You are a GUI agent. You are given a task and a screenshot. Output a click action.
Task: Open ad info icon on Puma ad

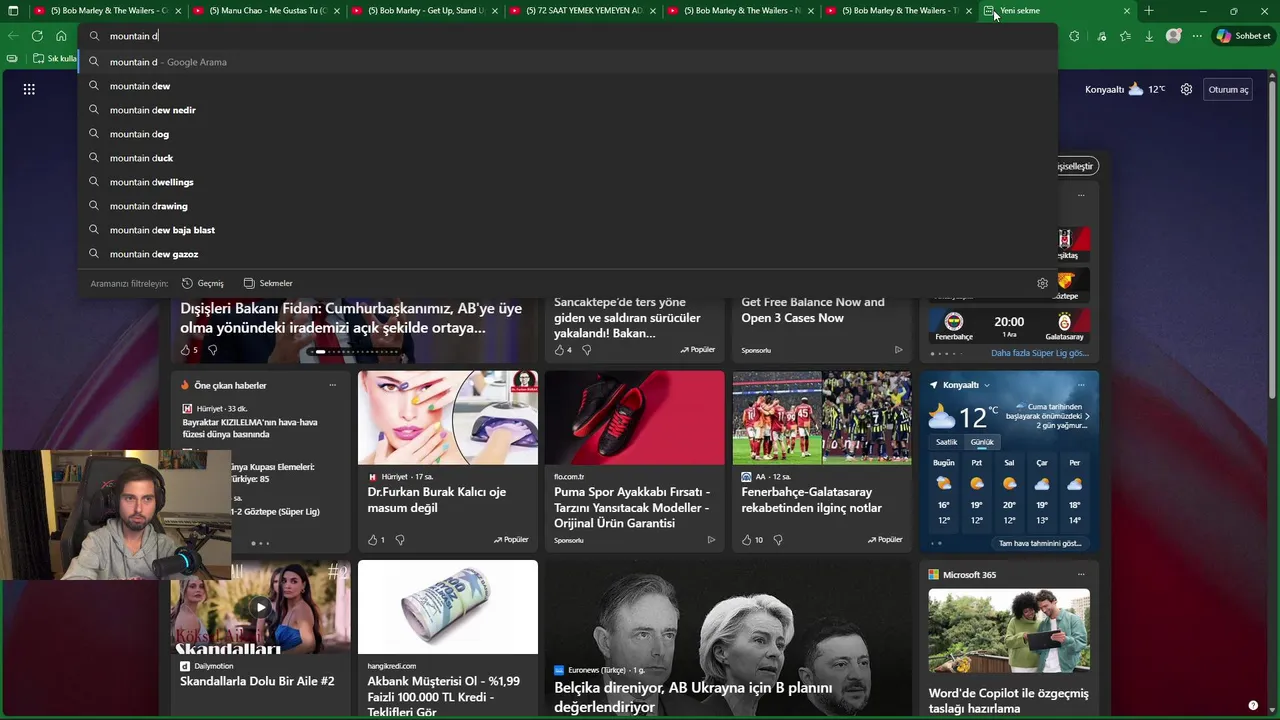point(711,540)
